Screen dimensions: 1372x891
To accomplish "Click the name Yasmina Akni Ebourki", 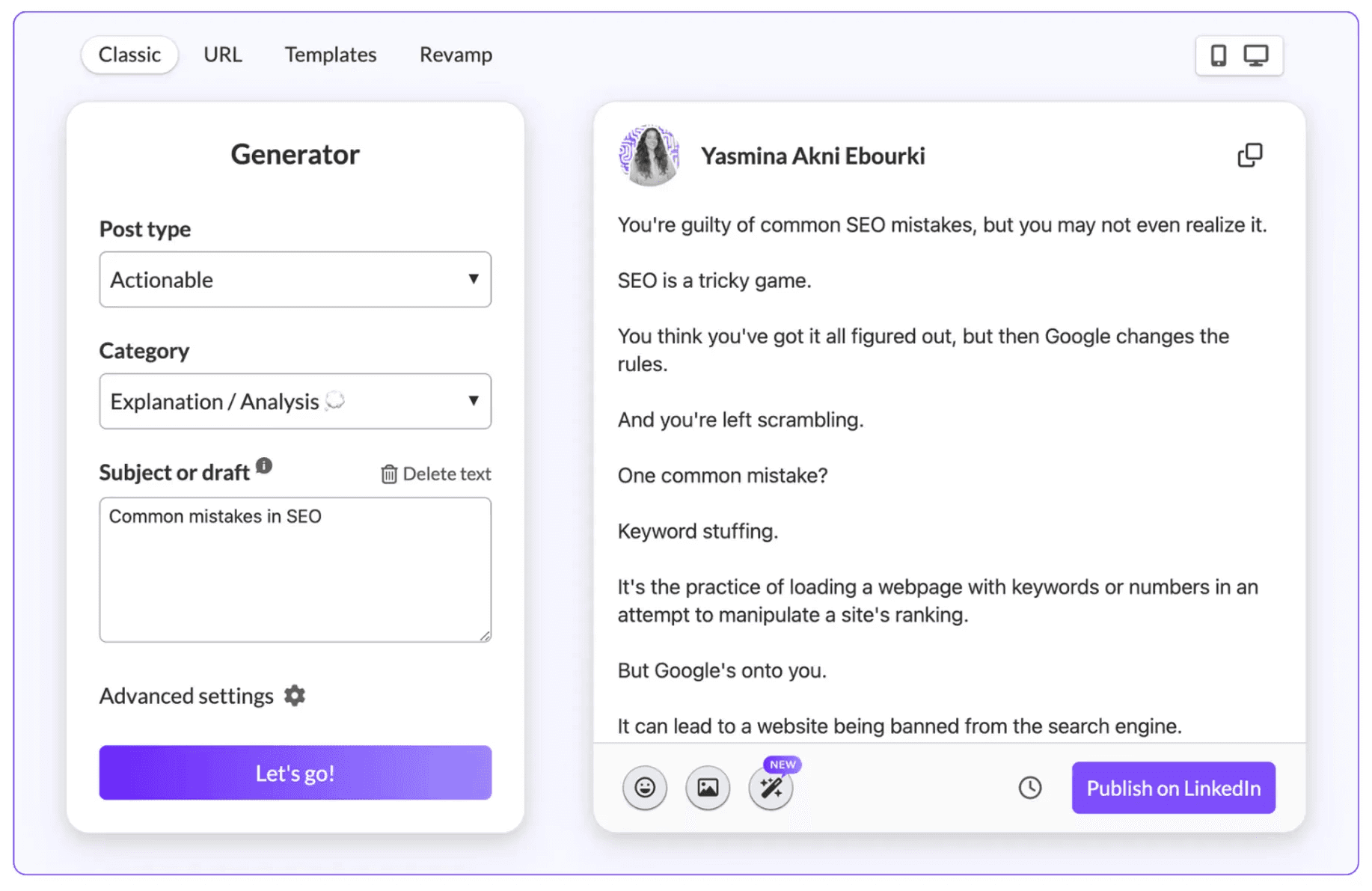I will point(812,156).
